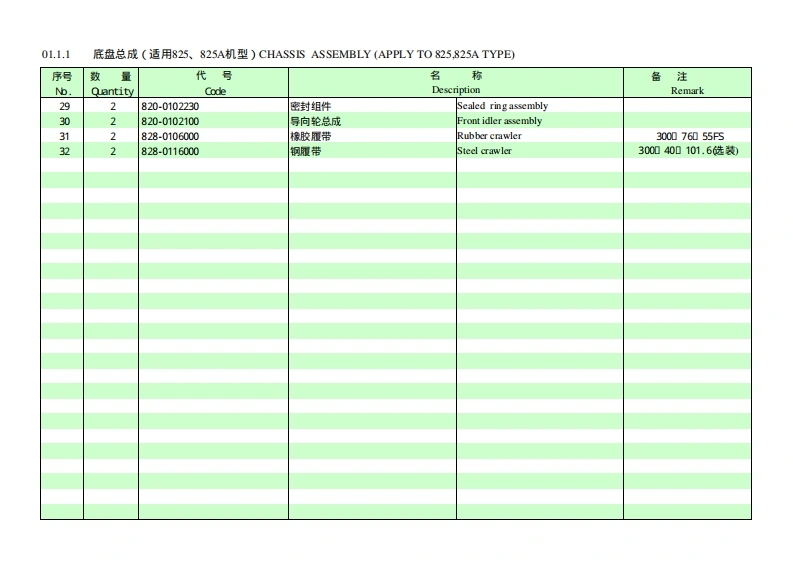Click the Chinese name 密封组件

310,106
